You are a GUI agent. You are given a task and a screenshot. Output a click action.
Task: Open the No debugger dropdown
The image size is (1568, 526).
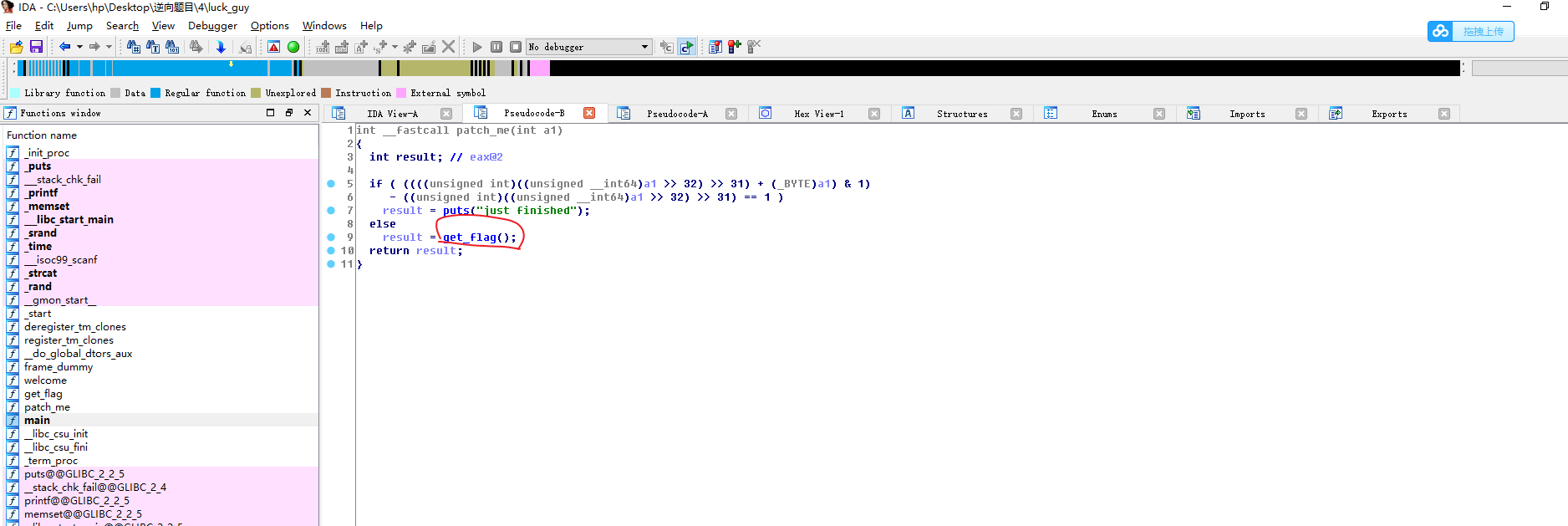[644, 47]
